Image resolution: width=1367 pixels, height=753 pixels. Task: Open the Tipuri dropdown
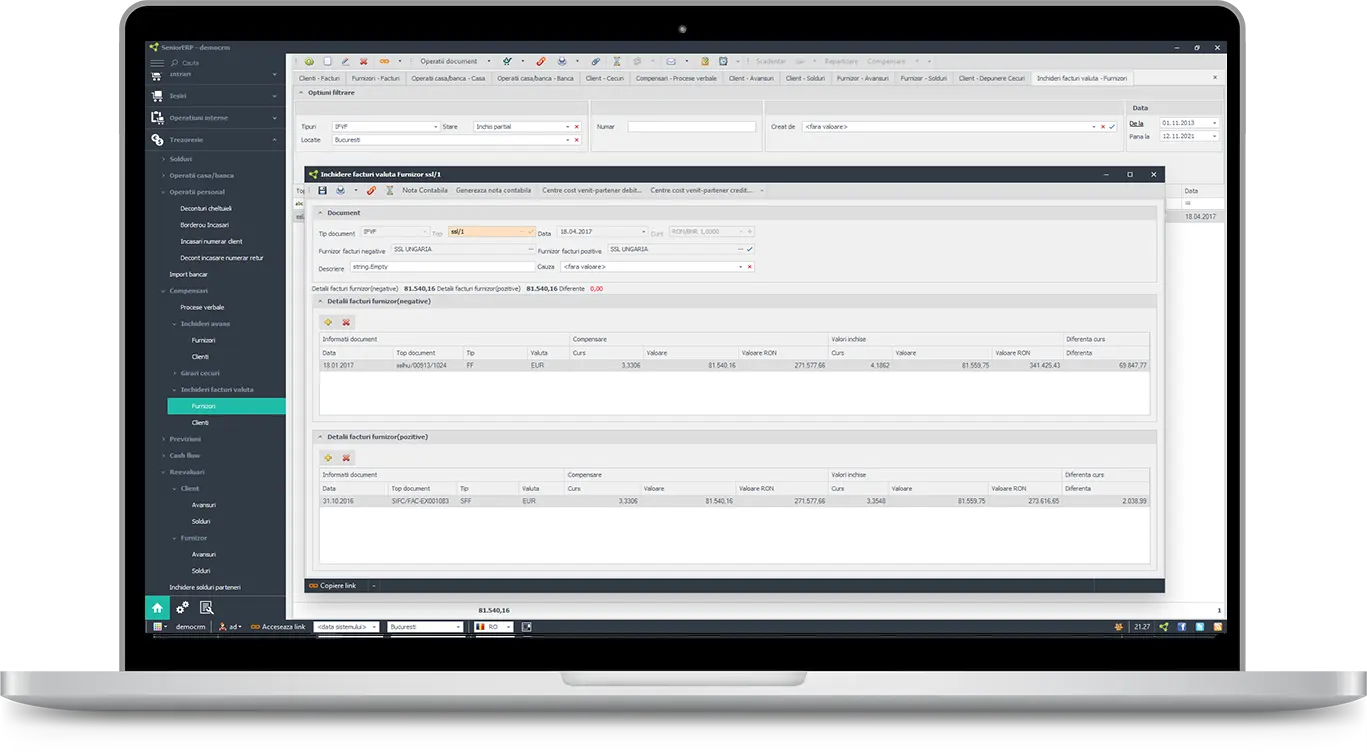point(436,127)
